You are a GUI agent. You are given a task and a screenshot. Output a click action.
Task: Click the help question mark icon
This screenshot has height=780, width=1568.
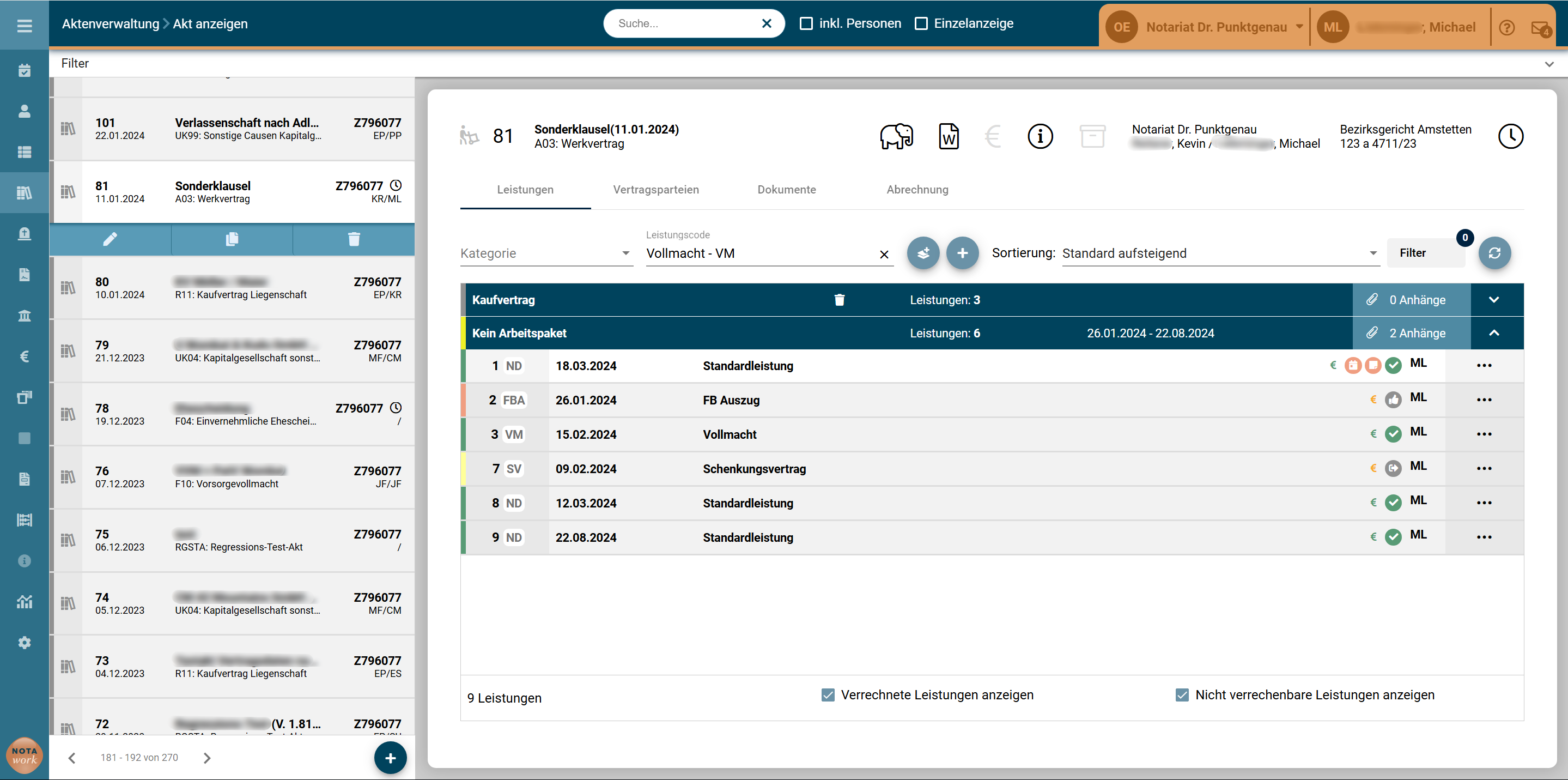click(x=1507, y=27)
